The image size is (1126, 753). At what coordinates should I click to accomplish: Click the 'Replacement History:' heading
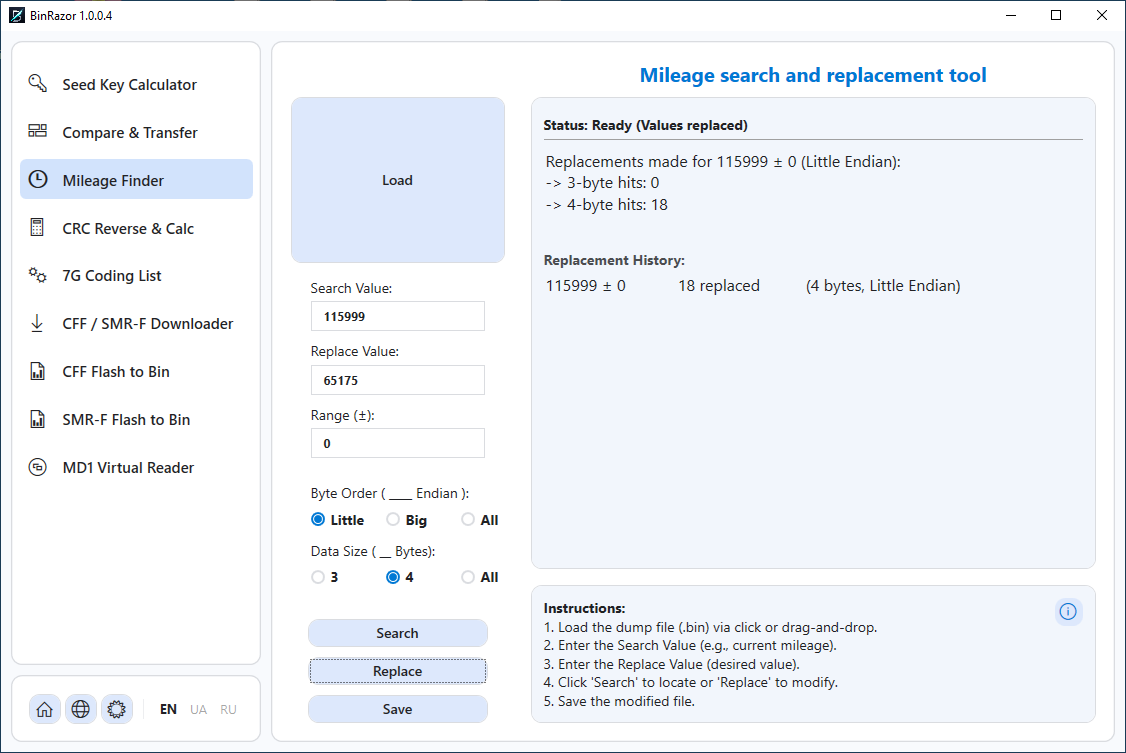point(614,260)
